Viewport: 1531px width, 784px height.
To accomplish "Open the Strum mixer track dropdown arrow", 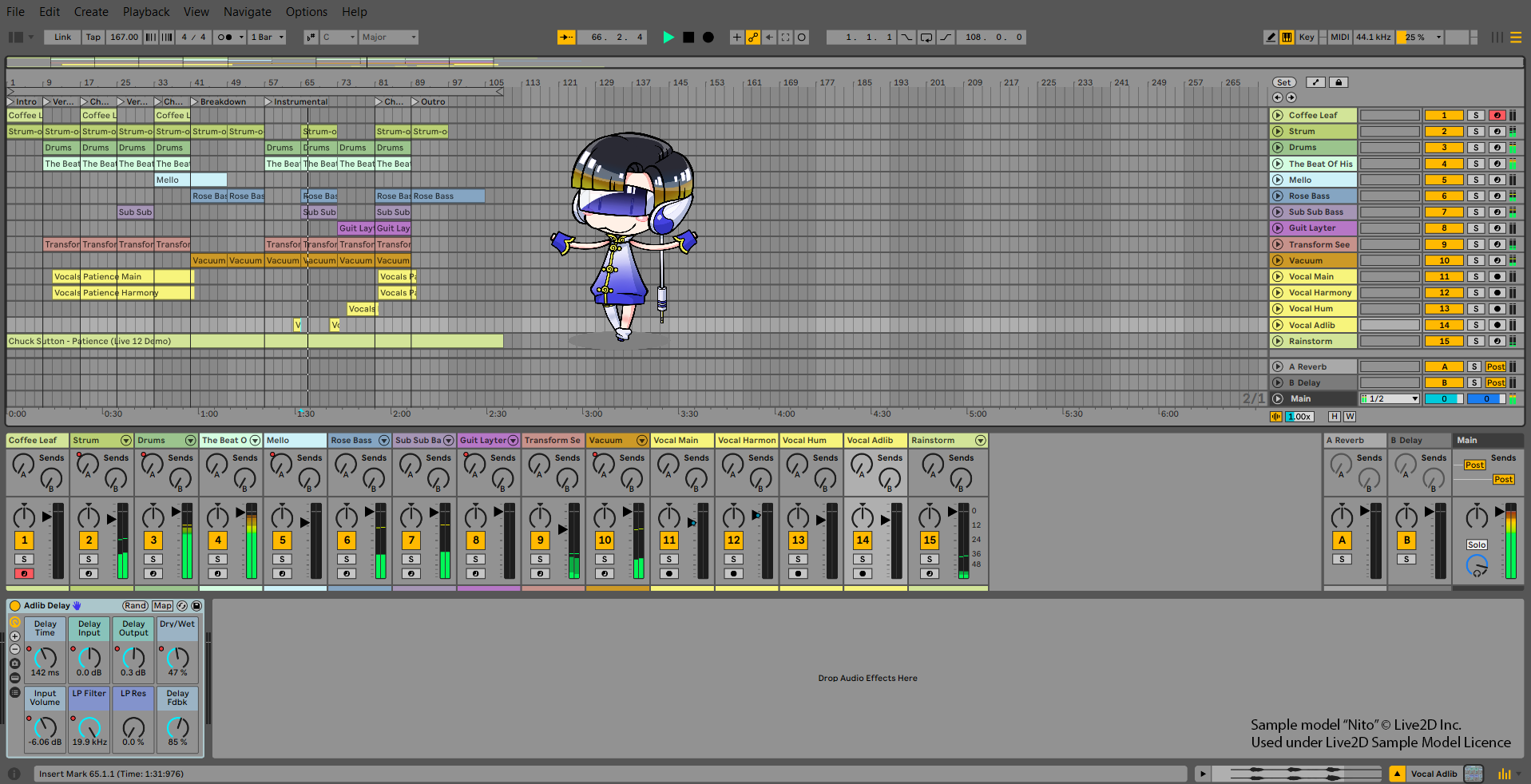I will coord(126,441).
